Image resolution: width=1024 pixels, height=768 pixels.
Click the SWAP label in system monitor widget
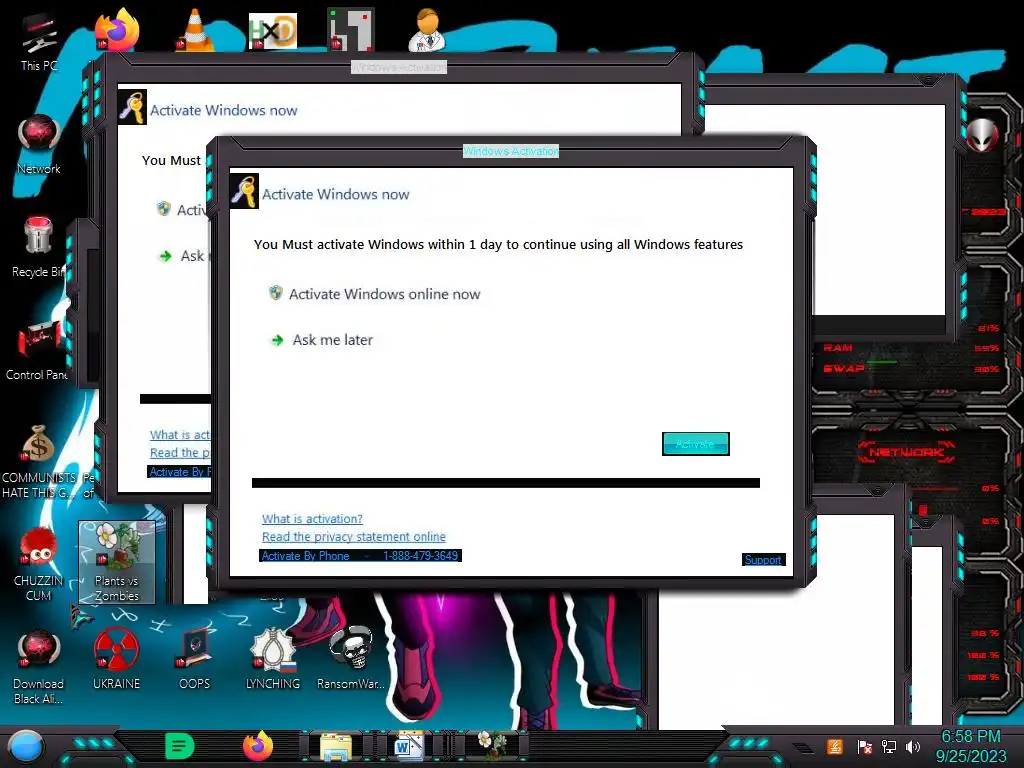tap(844, 368)
